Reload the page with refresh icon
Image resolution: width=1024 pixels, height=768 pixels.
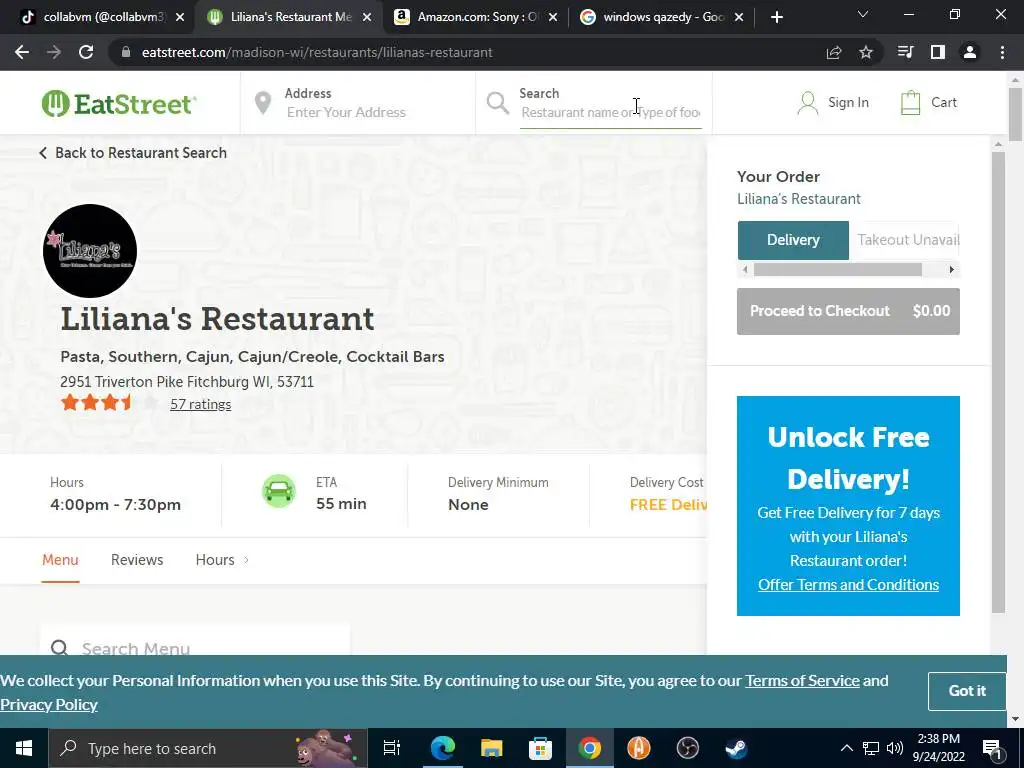tap(86, 52)
